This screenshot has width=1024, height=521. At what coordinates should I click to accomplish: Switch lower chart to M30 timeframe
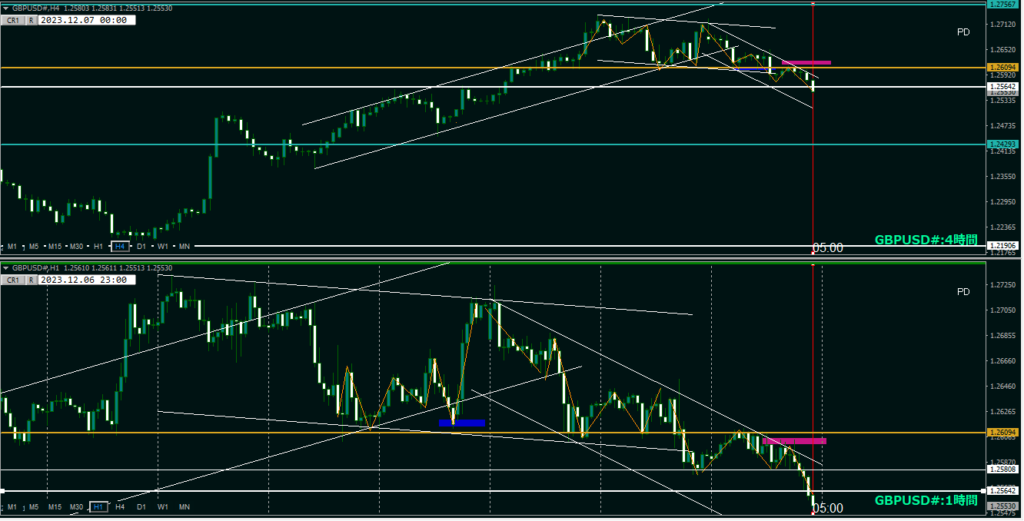[x=76, y=507]
